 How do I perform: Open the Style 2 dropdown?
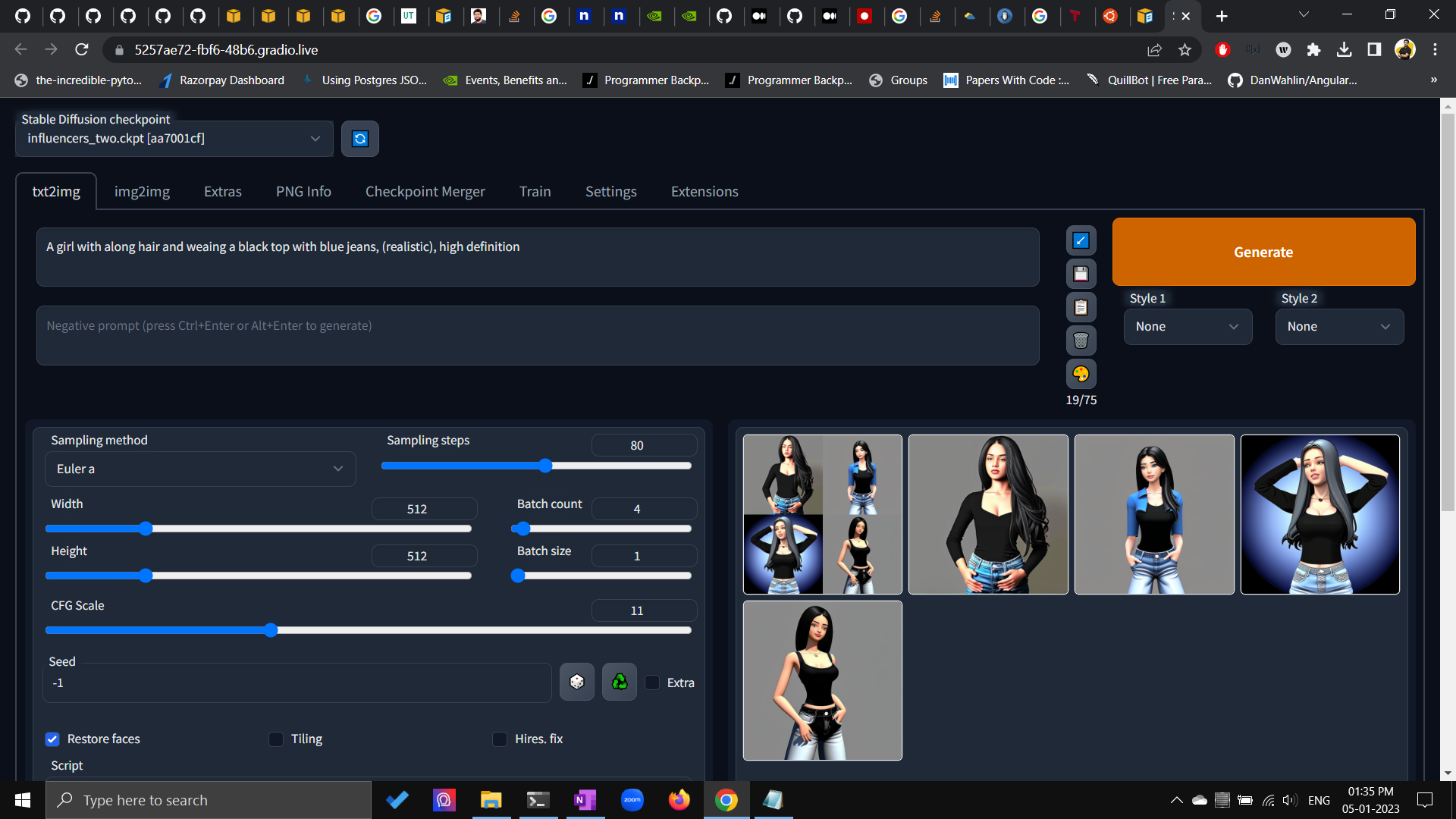pos(1339,327)
